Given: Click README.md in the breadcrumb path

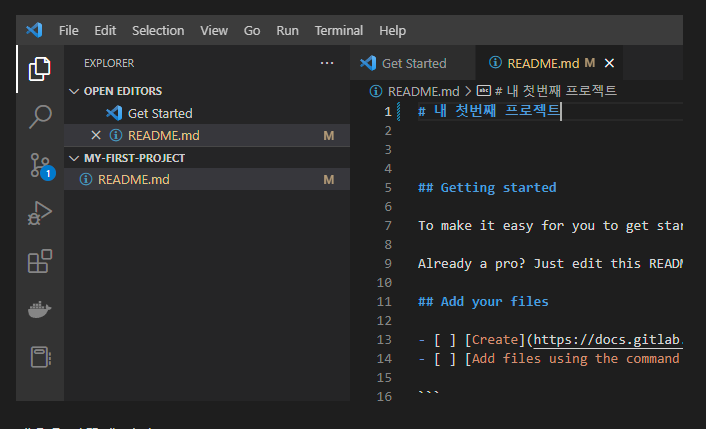Looking at the screenshot, I should (x=423, y=91).
